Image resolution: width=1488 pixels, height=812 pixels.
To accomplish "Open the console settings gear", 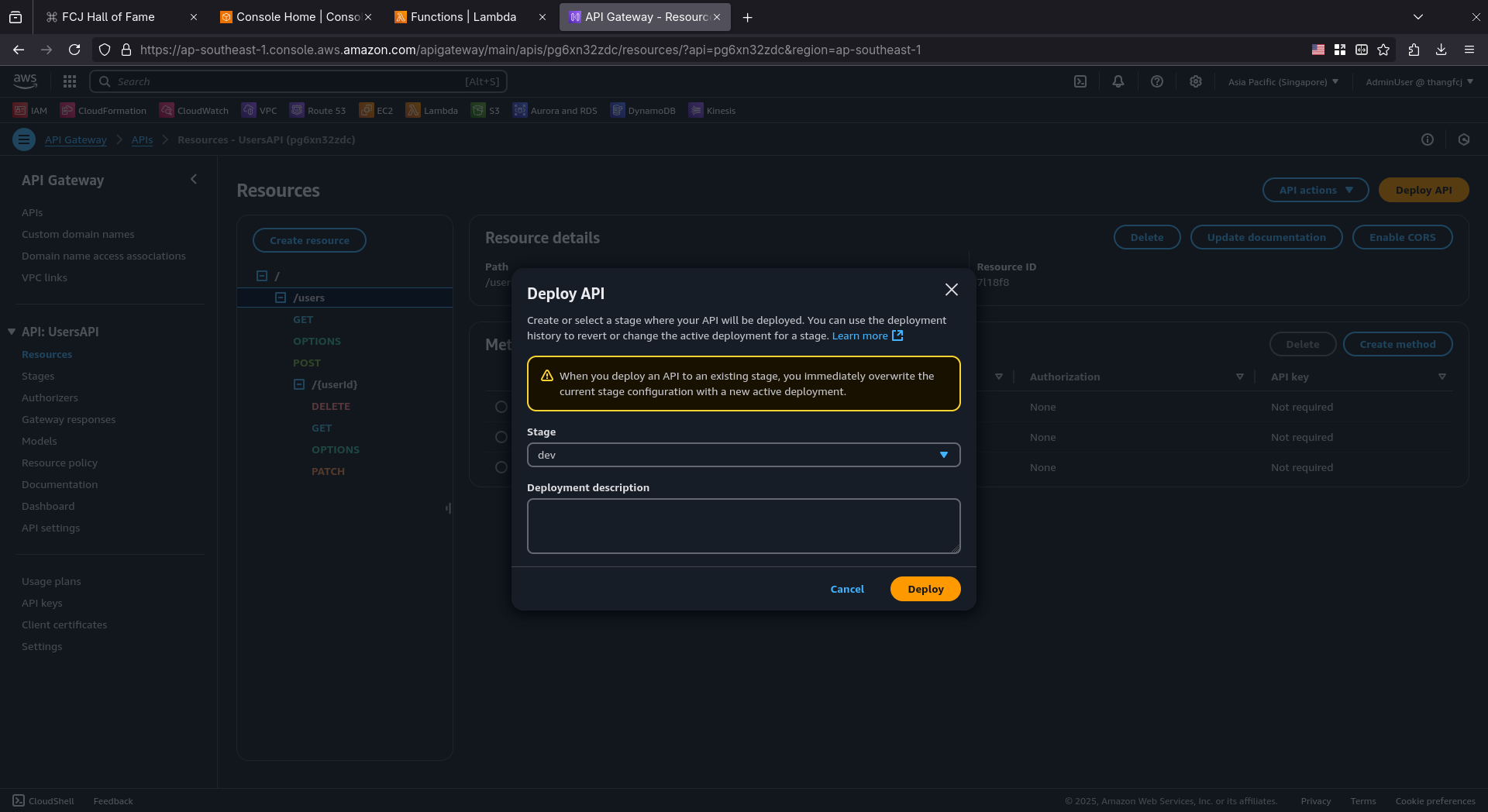I will [1196, 81].
